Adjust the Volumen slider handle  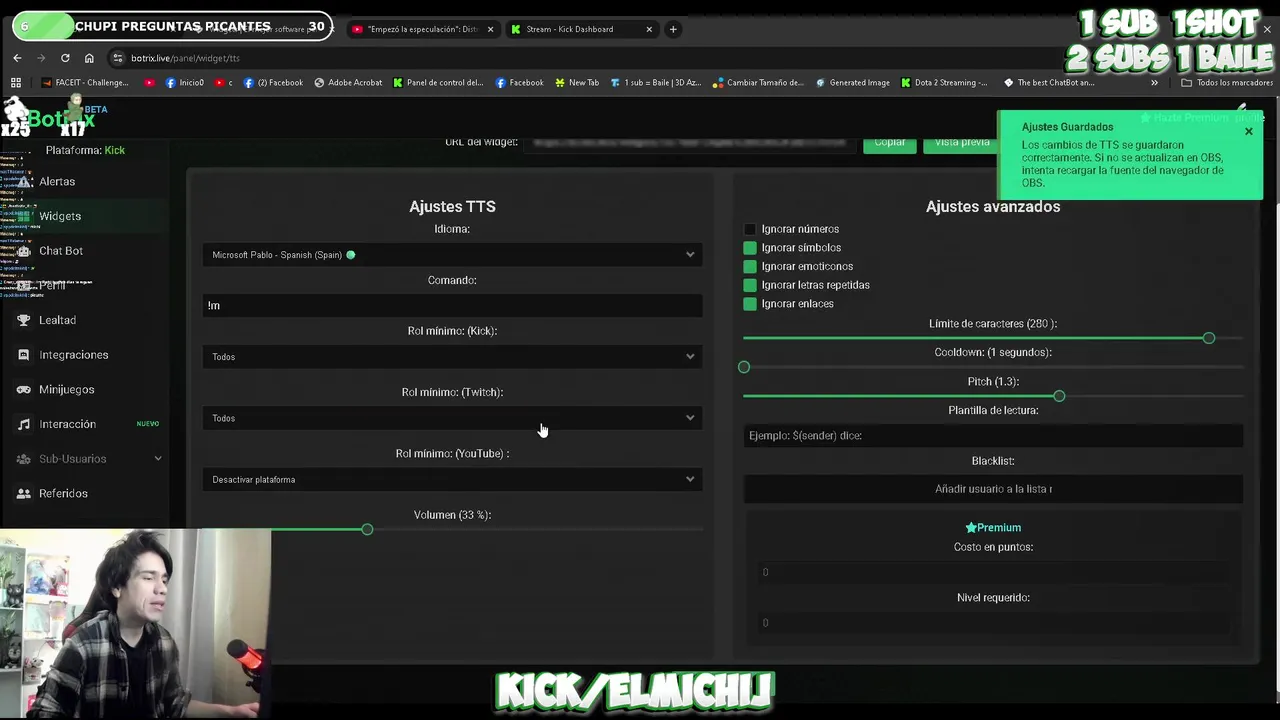coord(367,529)
